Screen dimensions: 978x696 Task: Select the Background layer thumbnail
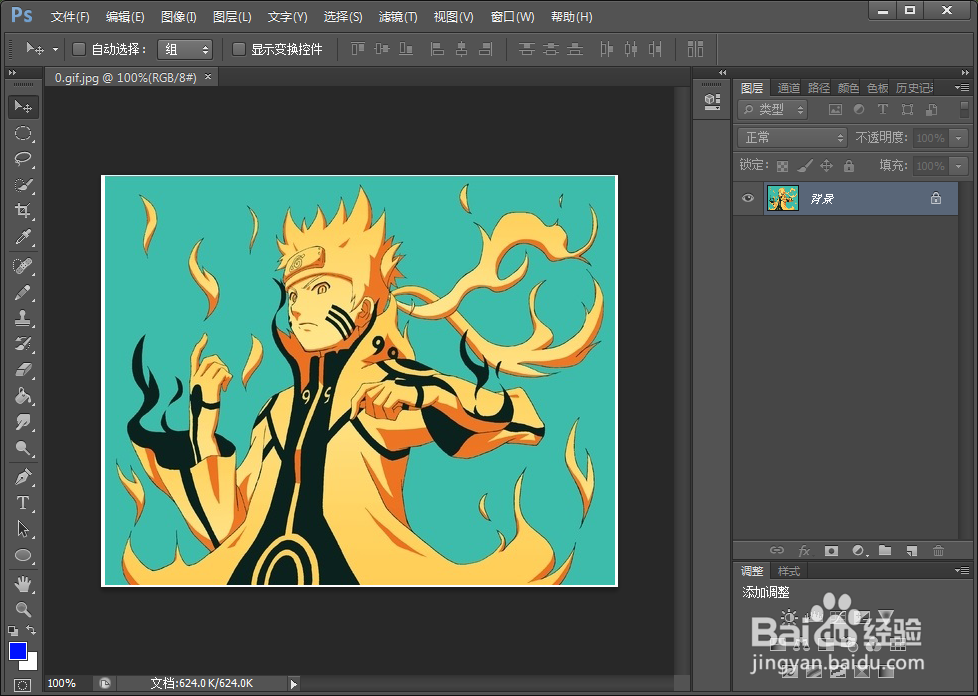pyautogui.click(x=783, y=198)
